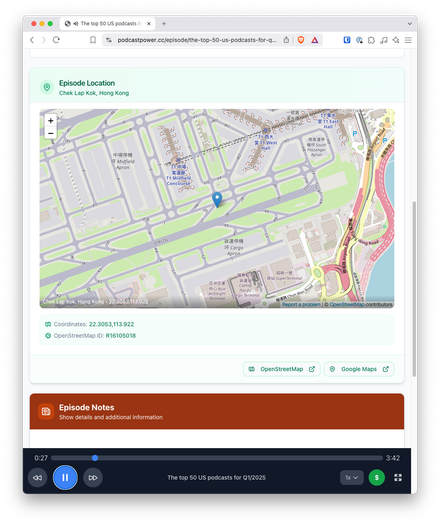The height and width of the screenshot is (524, 440).
Task: Close the podcasts browser tab
Action: pos(149,23)
